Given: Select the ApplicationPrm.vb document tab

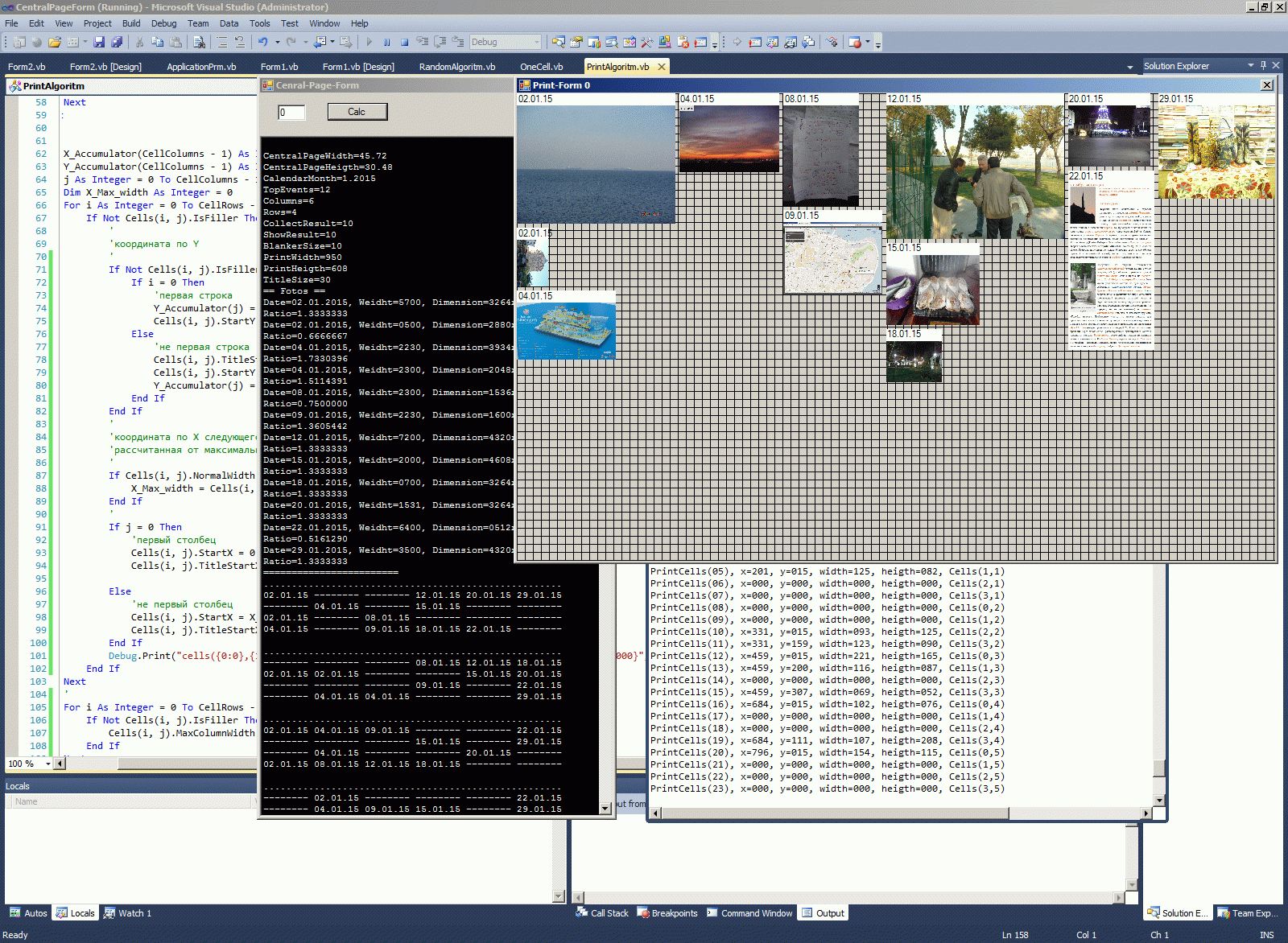Looking at the screenshot, I should [201, 67].
